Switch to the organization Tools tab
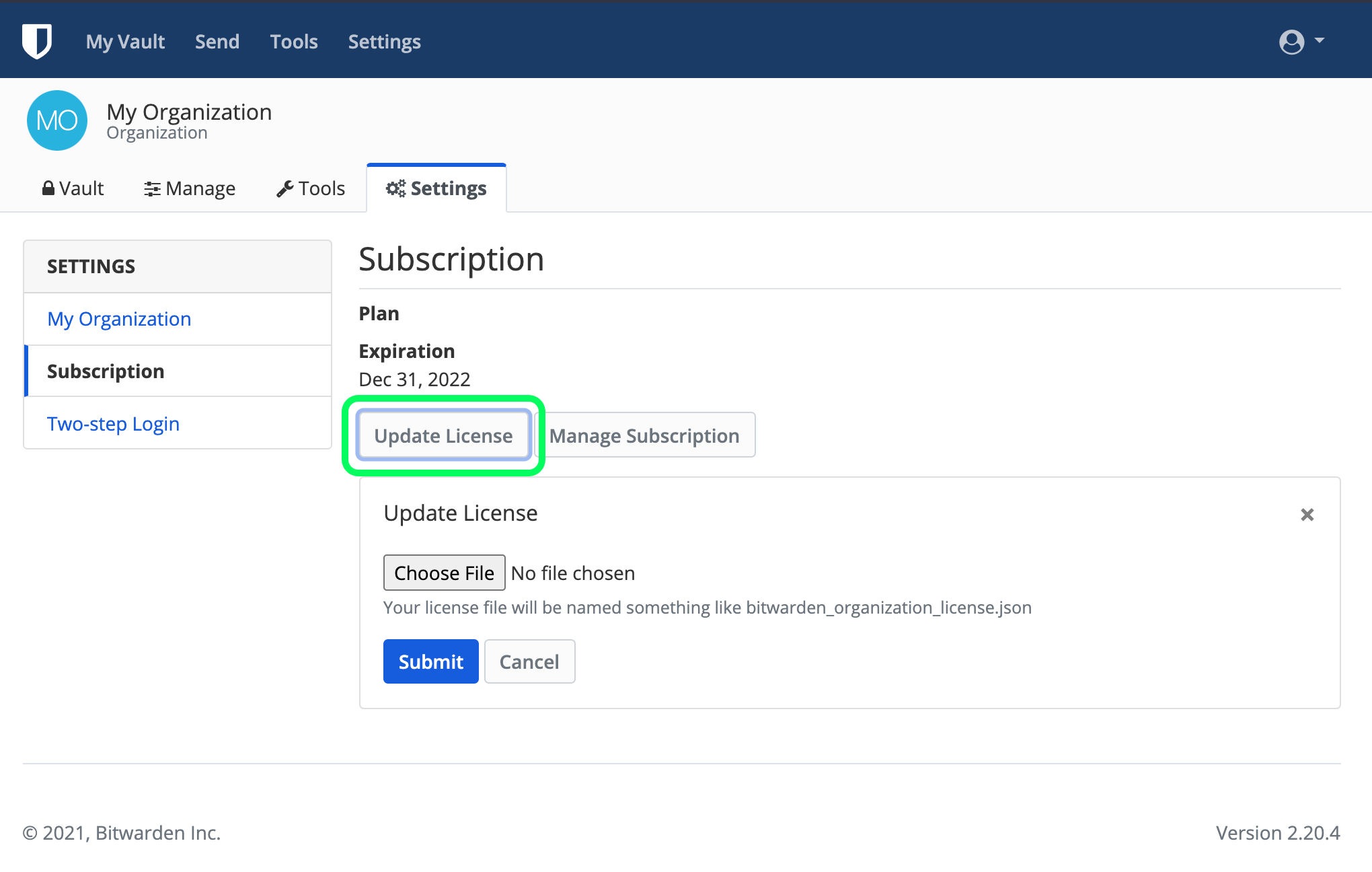Screen dimensions: 1372x872 [311, 188]
